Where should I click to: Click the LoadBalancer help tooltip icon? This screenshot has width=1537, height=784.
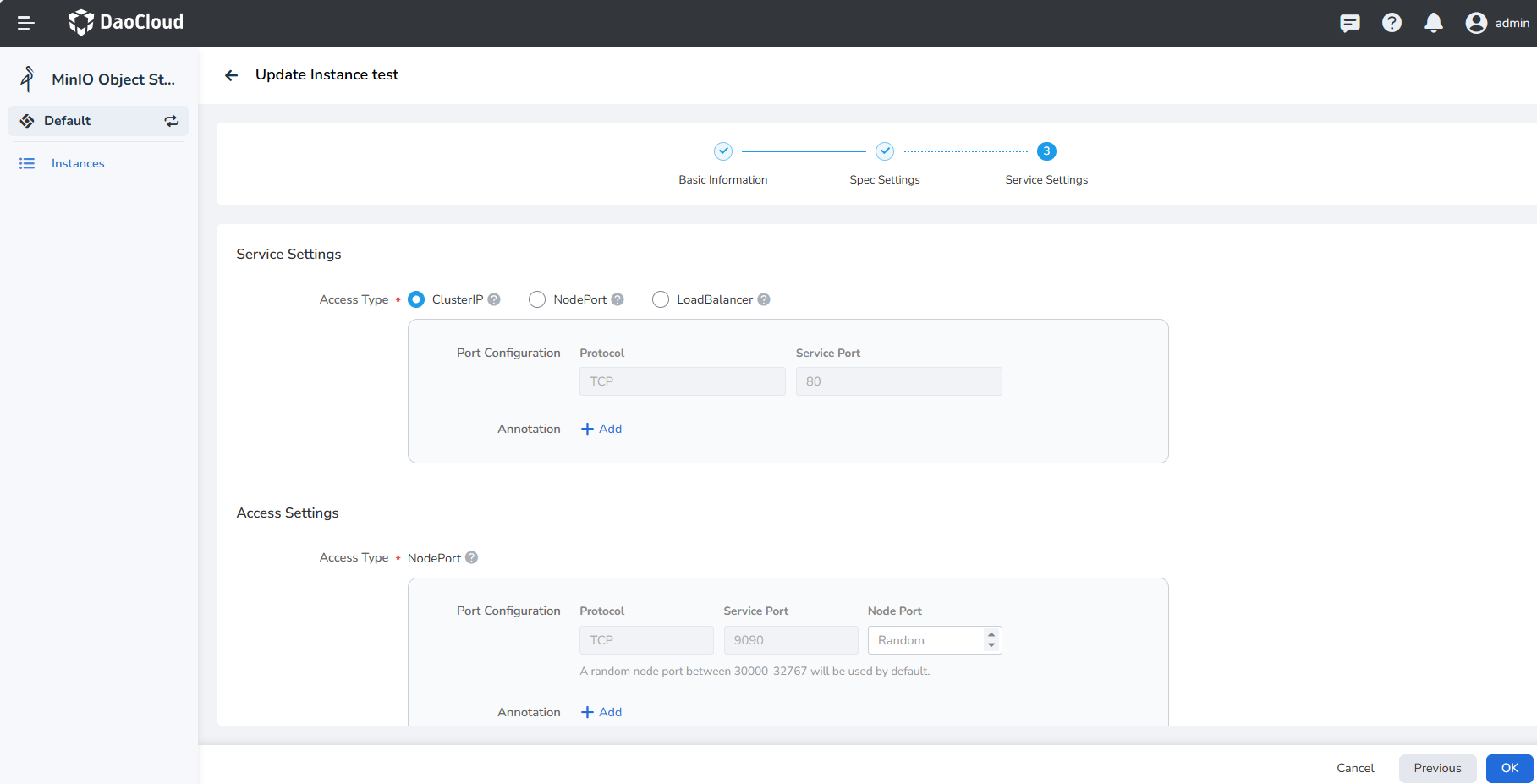(x=764, y=299)
